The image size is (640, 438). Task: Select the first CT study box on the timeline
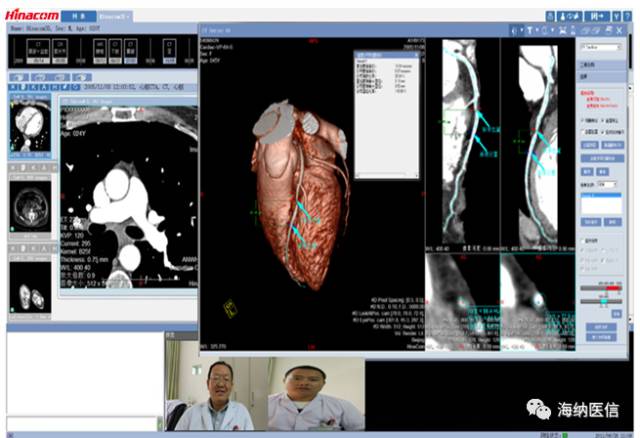point(38,51)
